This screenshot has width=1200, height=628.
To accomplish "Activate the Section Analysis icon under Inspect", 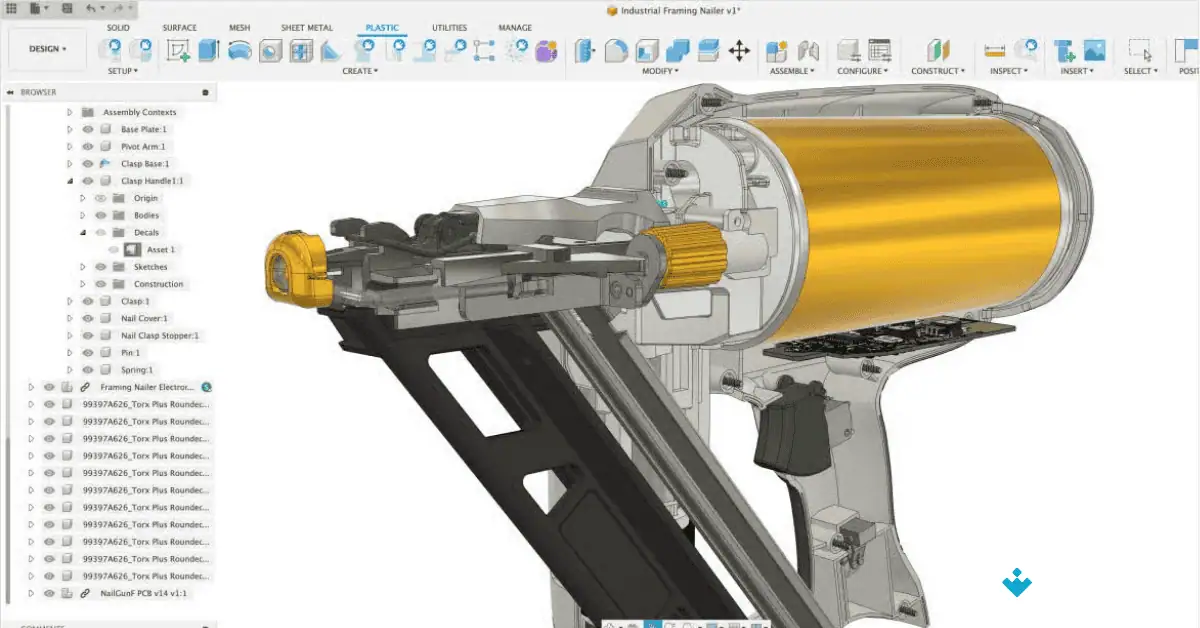I will 1027,47.
